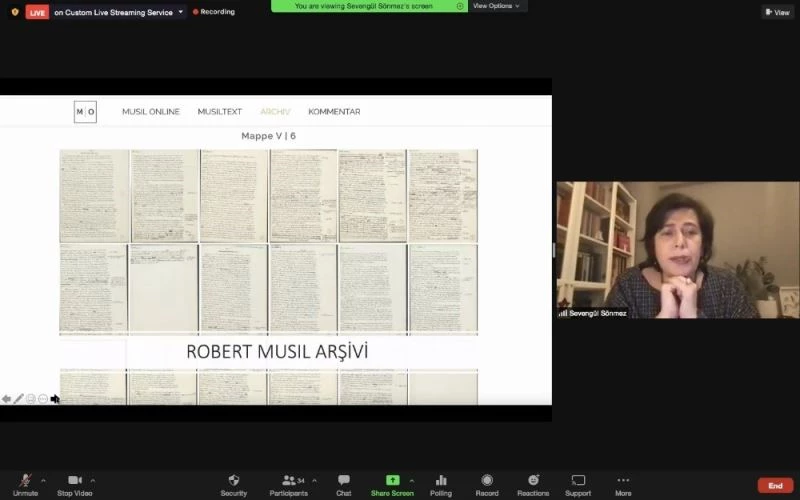Open the Security shield options
Screen dimensions: 800x500
234,482
